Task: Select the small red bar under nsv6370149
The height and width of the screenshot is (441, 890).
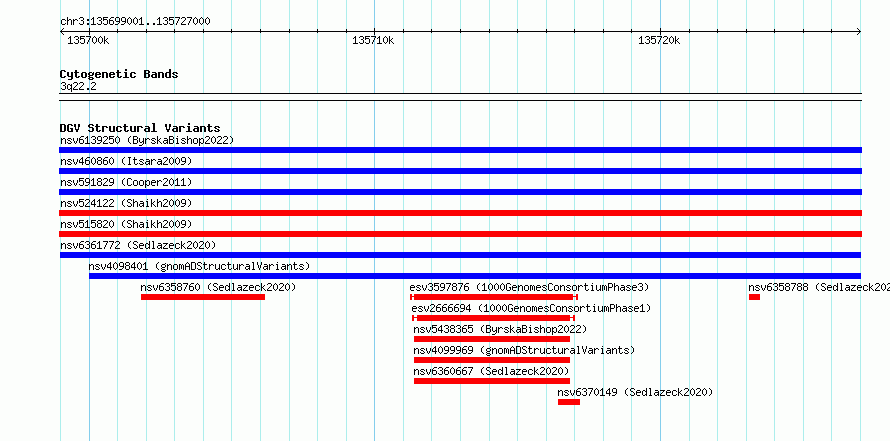Action: pyautogui.click(x=569, y=402)
